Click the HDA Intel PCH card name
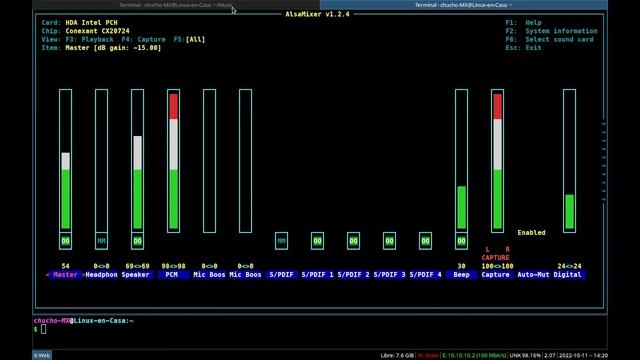Image resolution: width=640 pixels, height=360 pixels. coord(91,23)
